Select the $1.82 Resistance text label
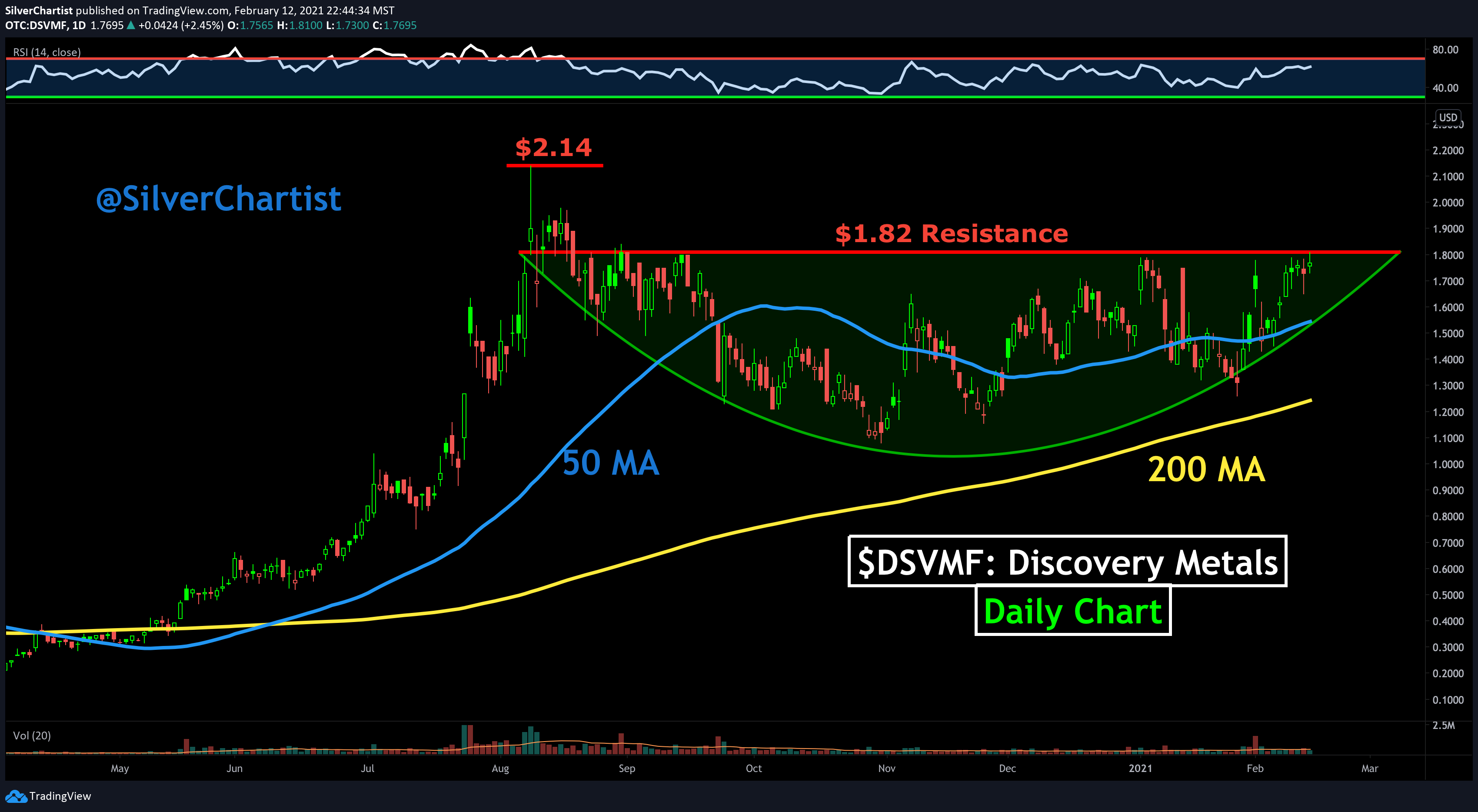Image resolution: width=1478 pixels, height=812 pixels. [x=951, y=233]
